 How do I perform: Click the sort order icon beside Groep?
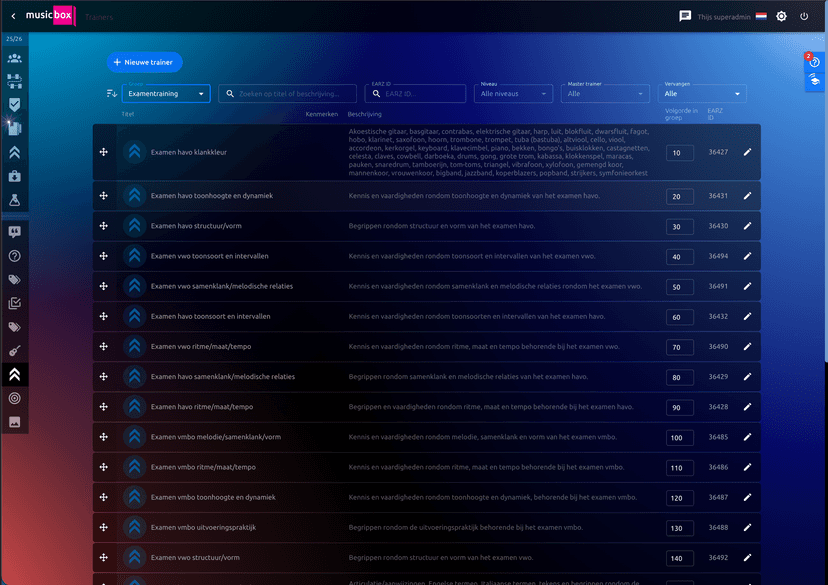111,93
